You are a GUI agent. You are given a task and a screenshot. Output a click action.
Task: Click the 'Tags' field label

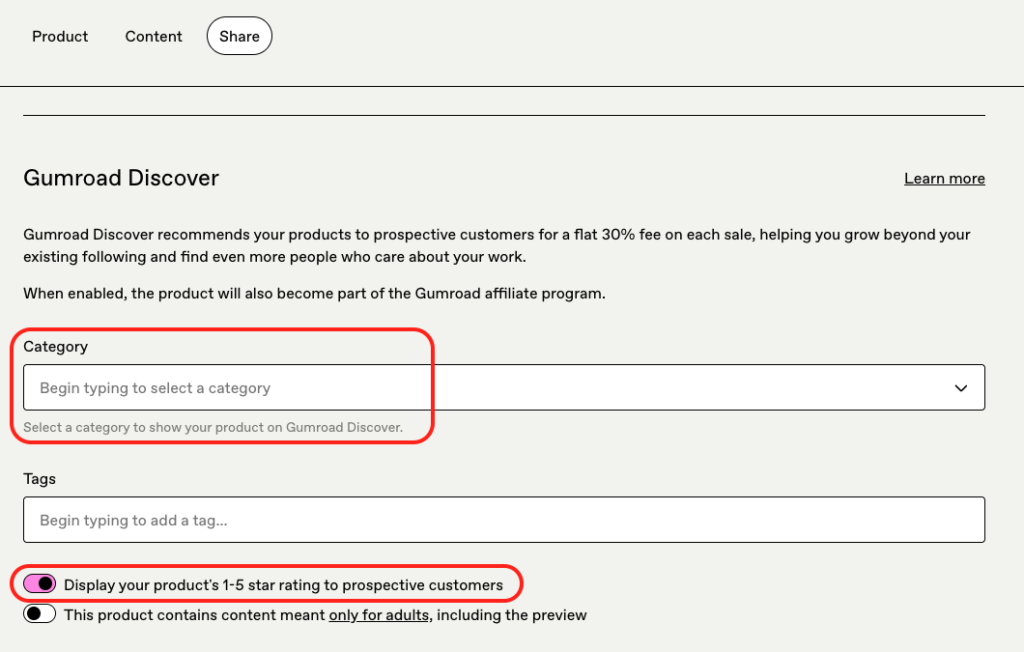[x=39, y=479]
